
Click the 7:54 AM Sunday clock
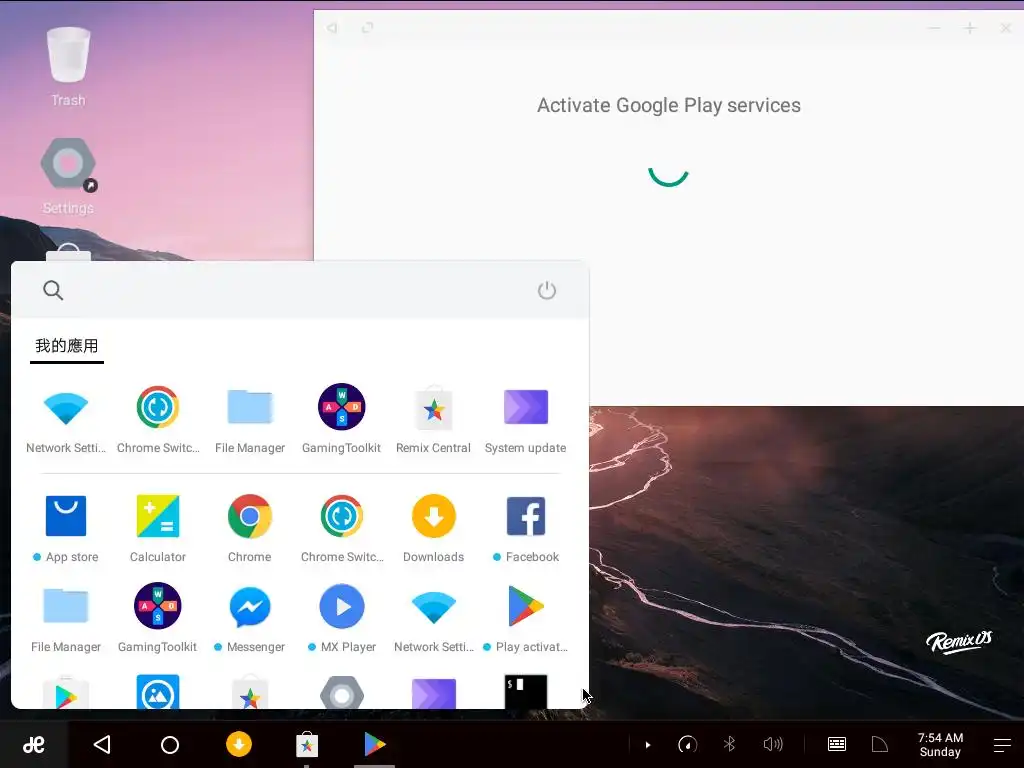tap(940, 744)
